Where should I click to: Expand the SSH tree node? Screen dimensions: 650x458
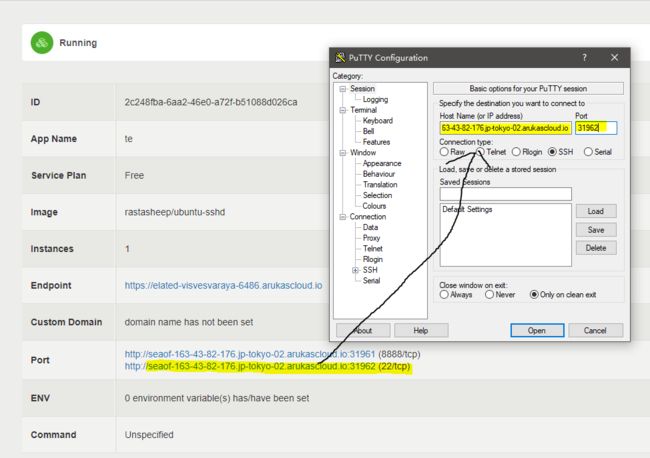pyautogui.click(x=355, y=270)
